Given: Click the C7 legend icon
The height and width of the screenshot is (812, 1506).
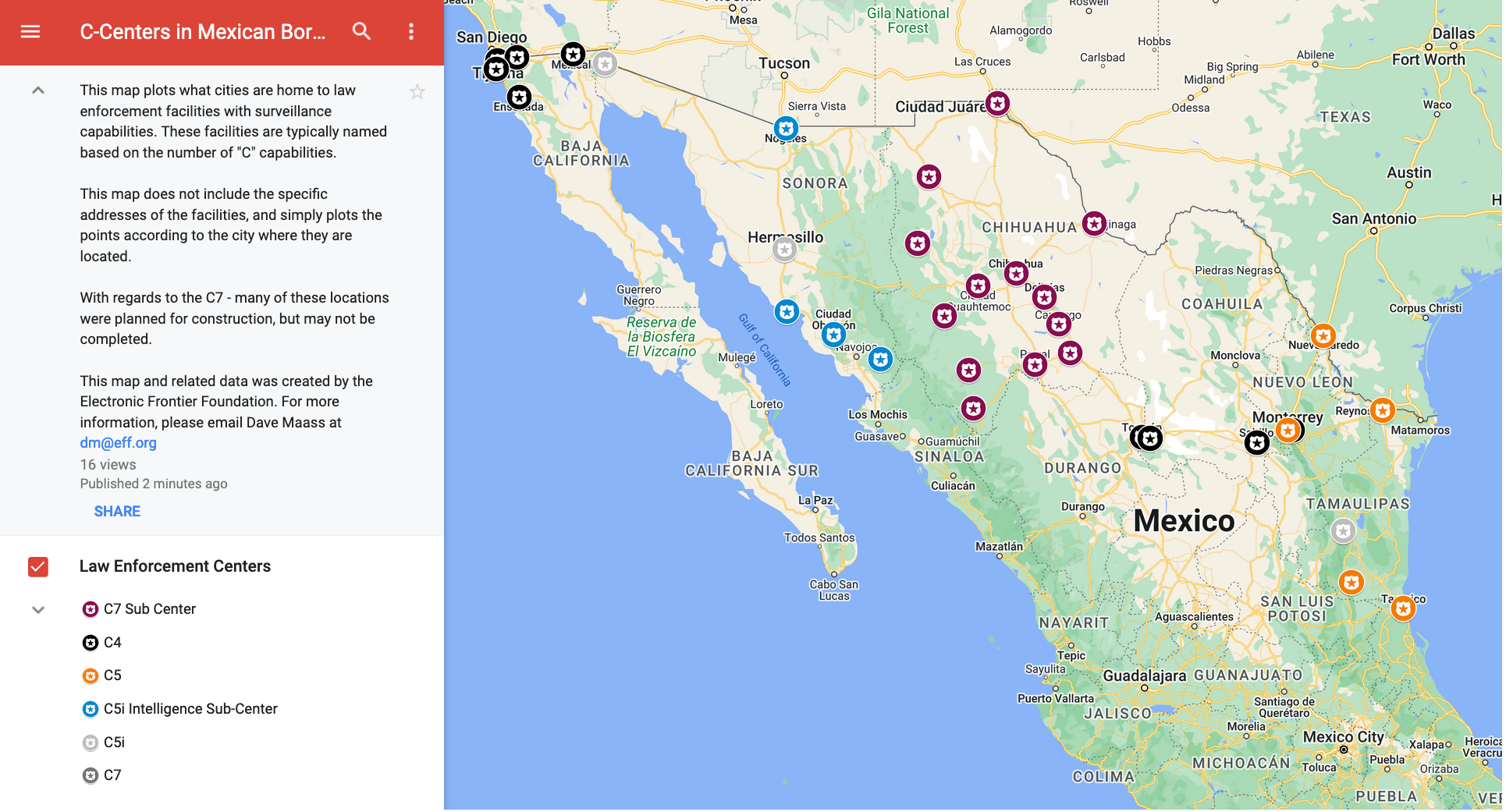Looking at the screenshot, I should click(x=88, y=775).
